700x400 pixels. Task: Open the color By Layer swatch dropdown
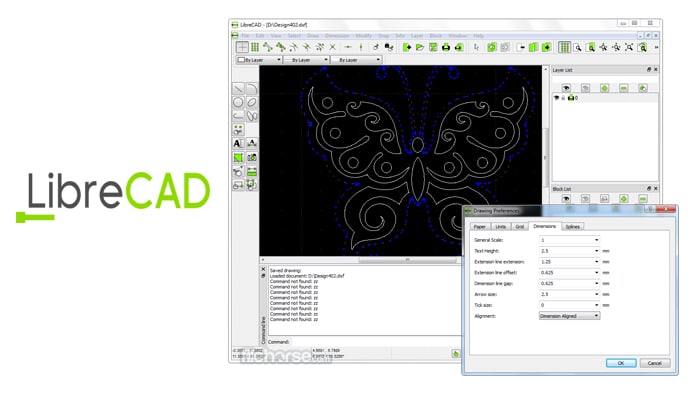(259, 59)
